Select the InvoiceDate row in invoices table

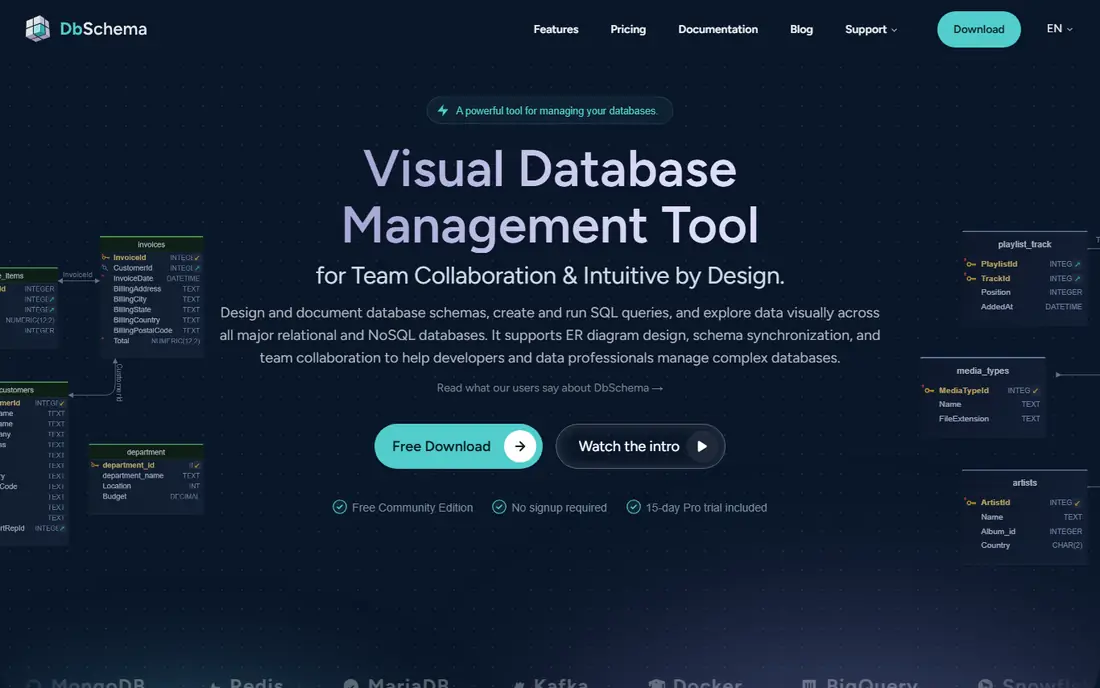click(152, 278)
